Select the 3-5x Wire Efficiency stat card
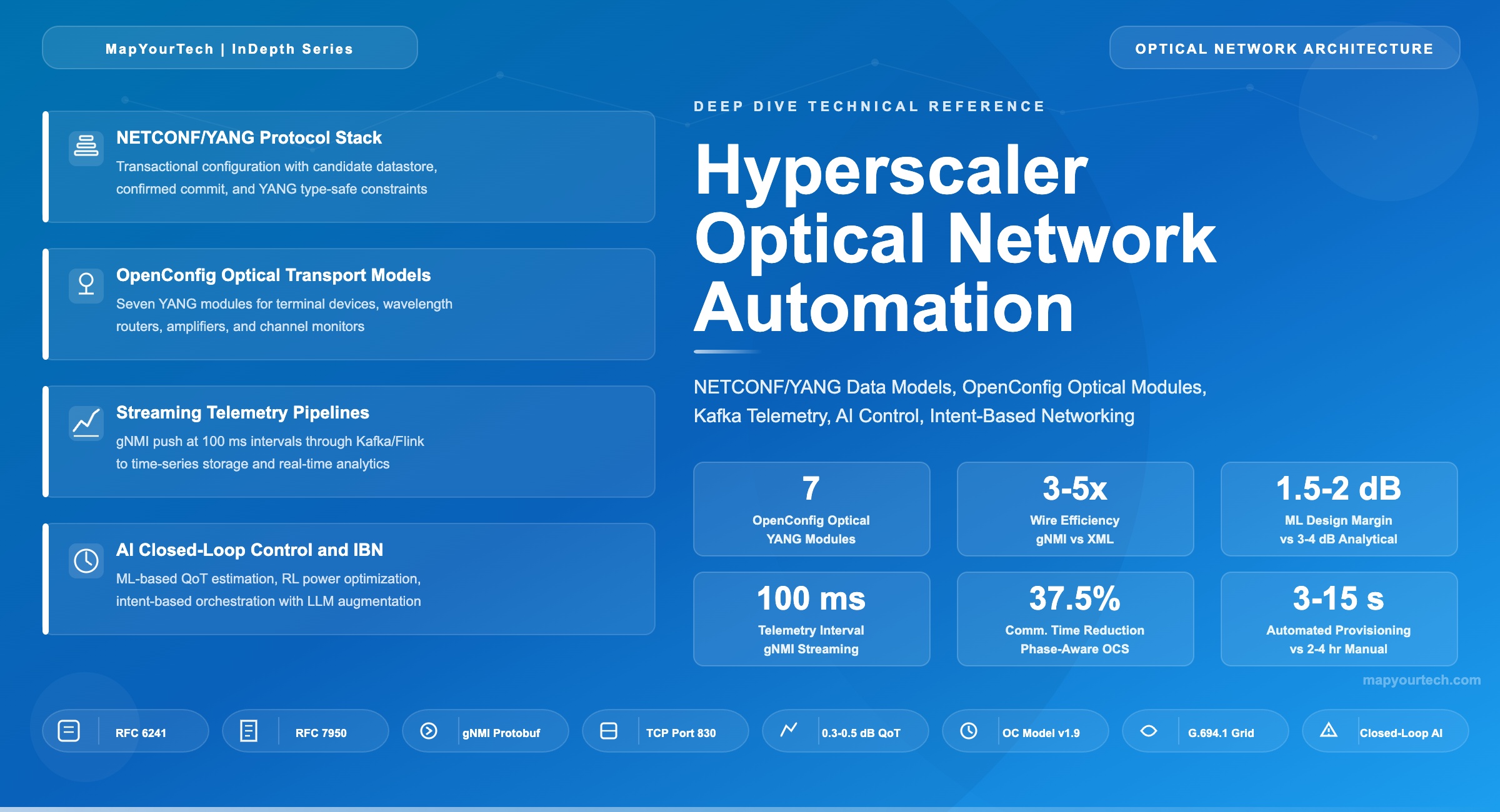 tap(1076, 509)
